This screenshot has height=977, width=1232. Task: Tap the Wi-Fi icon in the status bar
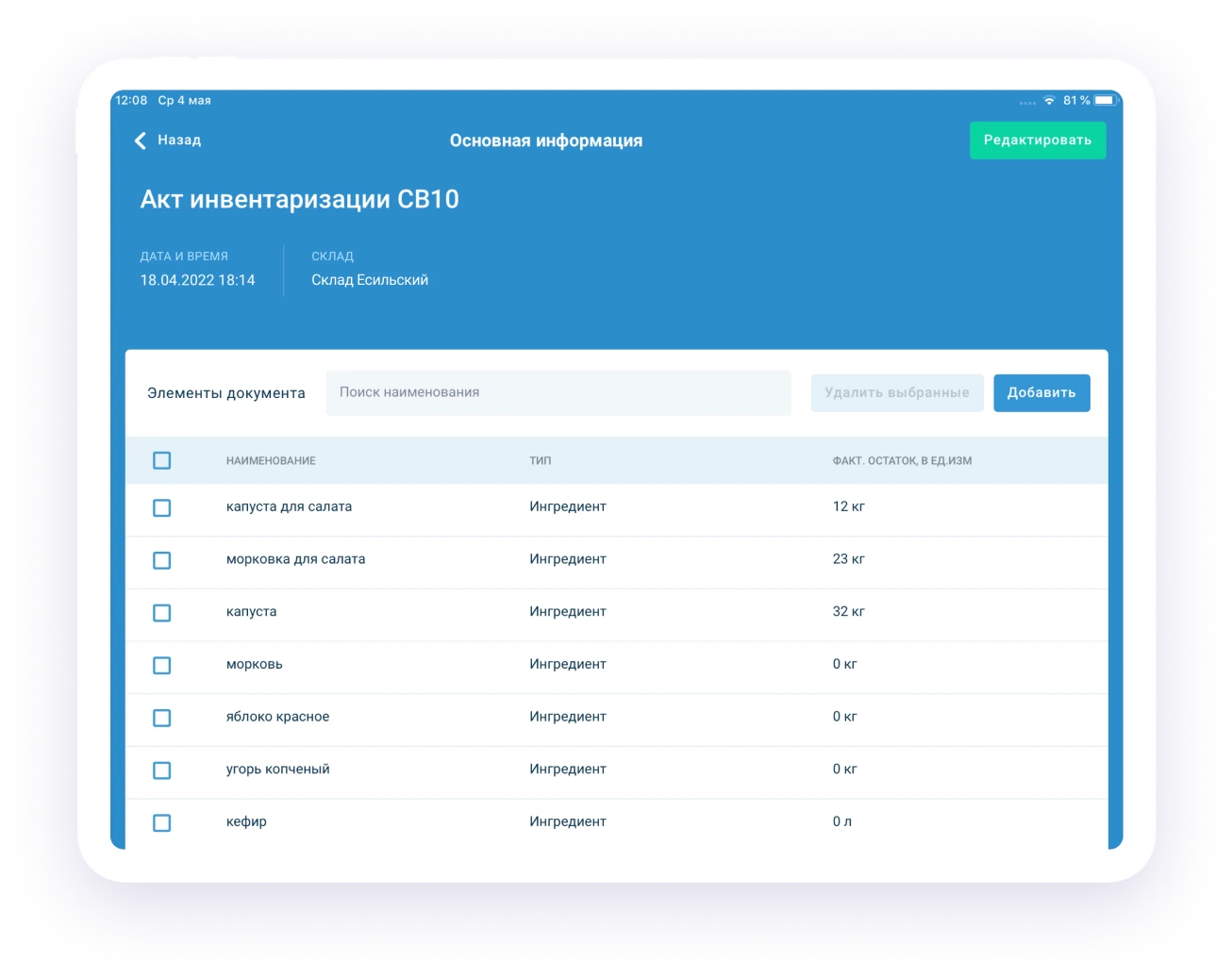coord(1050,98)
